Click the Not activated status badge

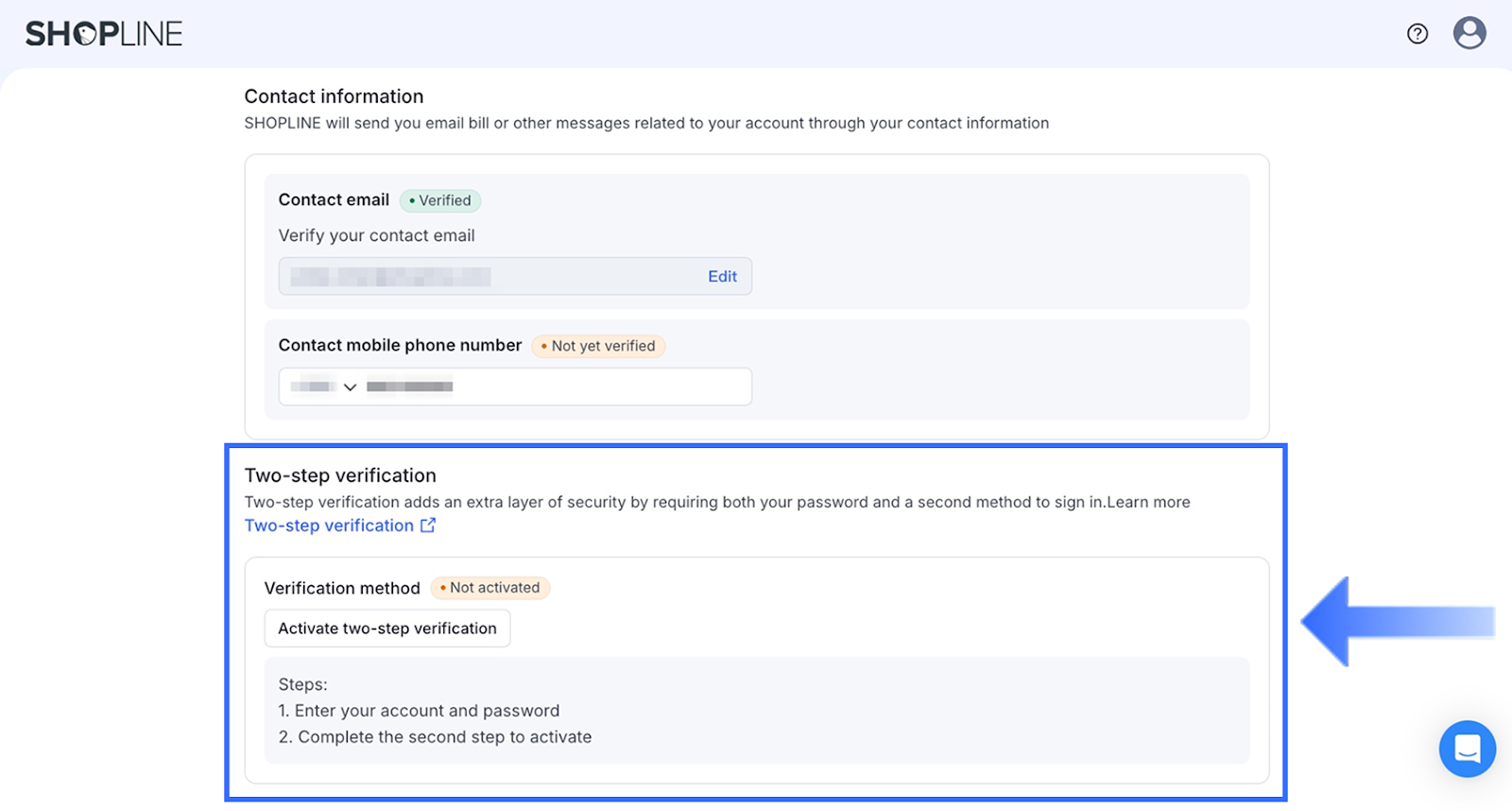coord(490,588)
